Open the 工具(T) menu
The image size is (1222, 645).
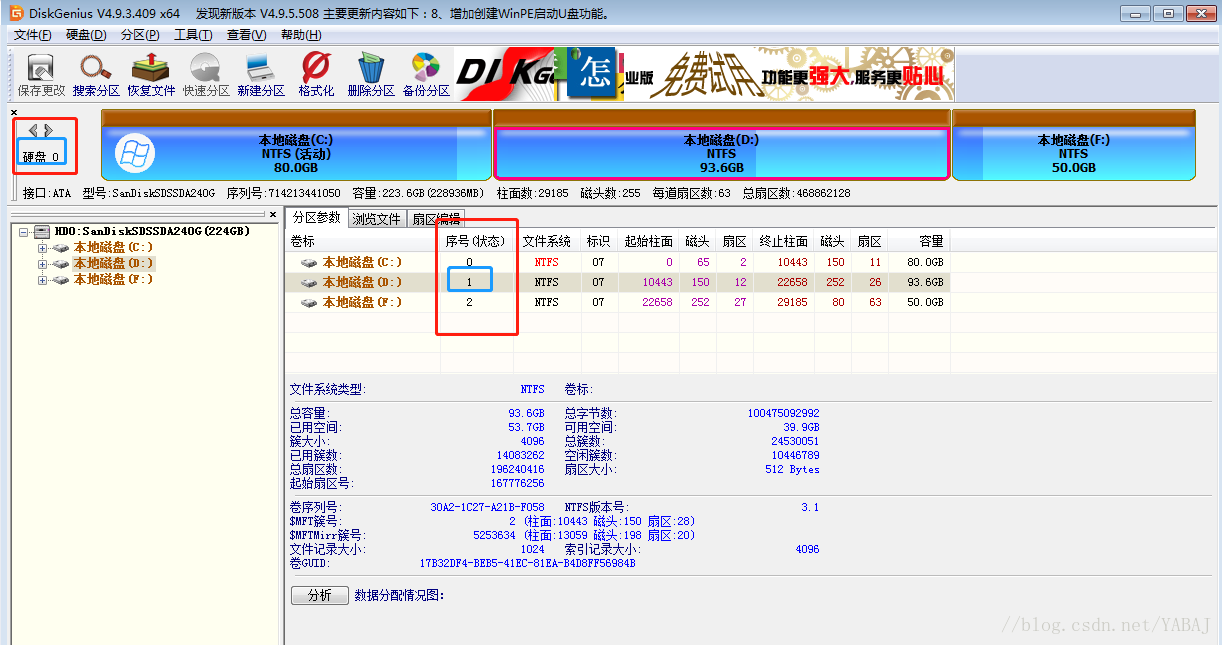[193, 34]
